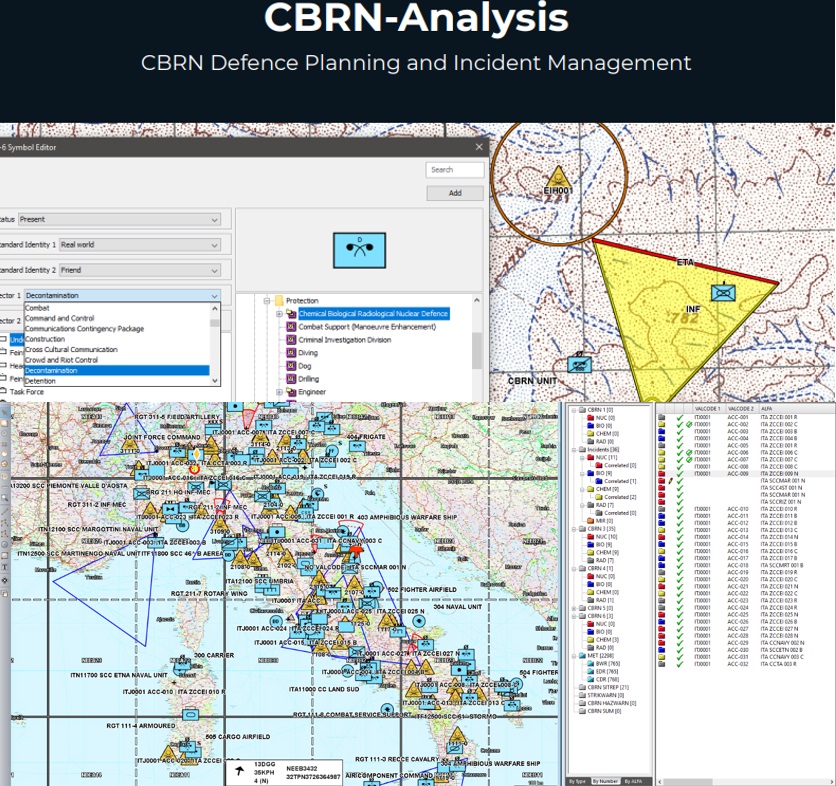Viewport: 836px width, 786px height.
Task: Click the Diving symbol icon in tree
Action: [x=292, y=353]
